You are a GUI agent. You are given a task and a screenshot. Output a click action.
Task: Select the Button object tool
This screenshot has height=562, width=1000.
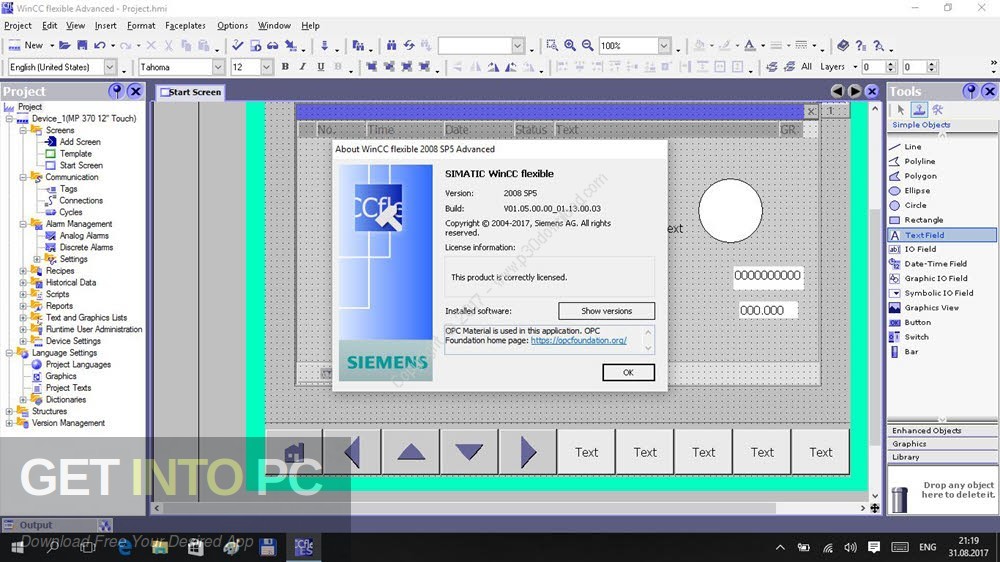point(917,323)
